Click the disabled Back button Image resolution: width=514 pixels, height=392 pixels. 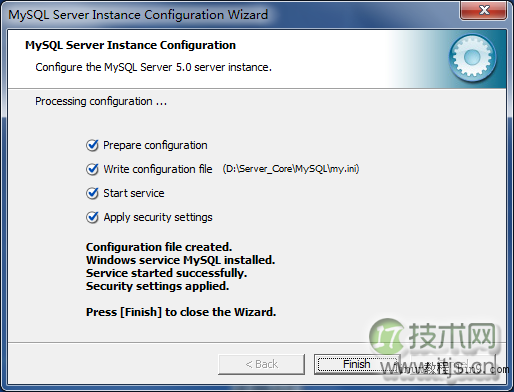[262, 364]
